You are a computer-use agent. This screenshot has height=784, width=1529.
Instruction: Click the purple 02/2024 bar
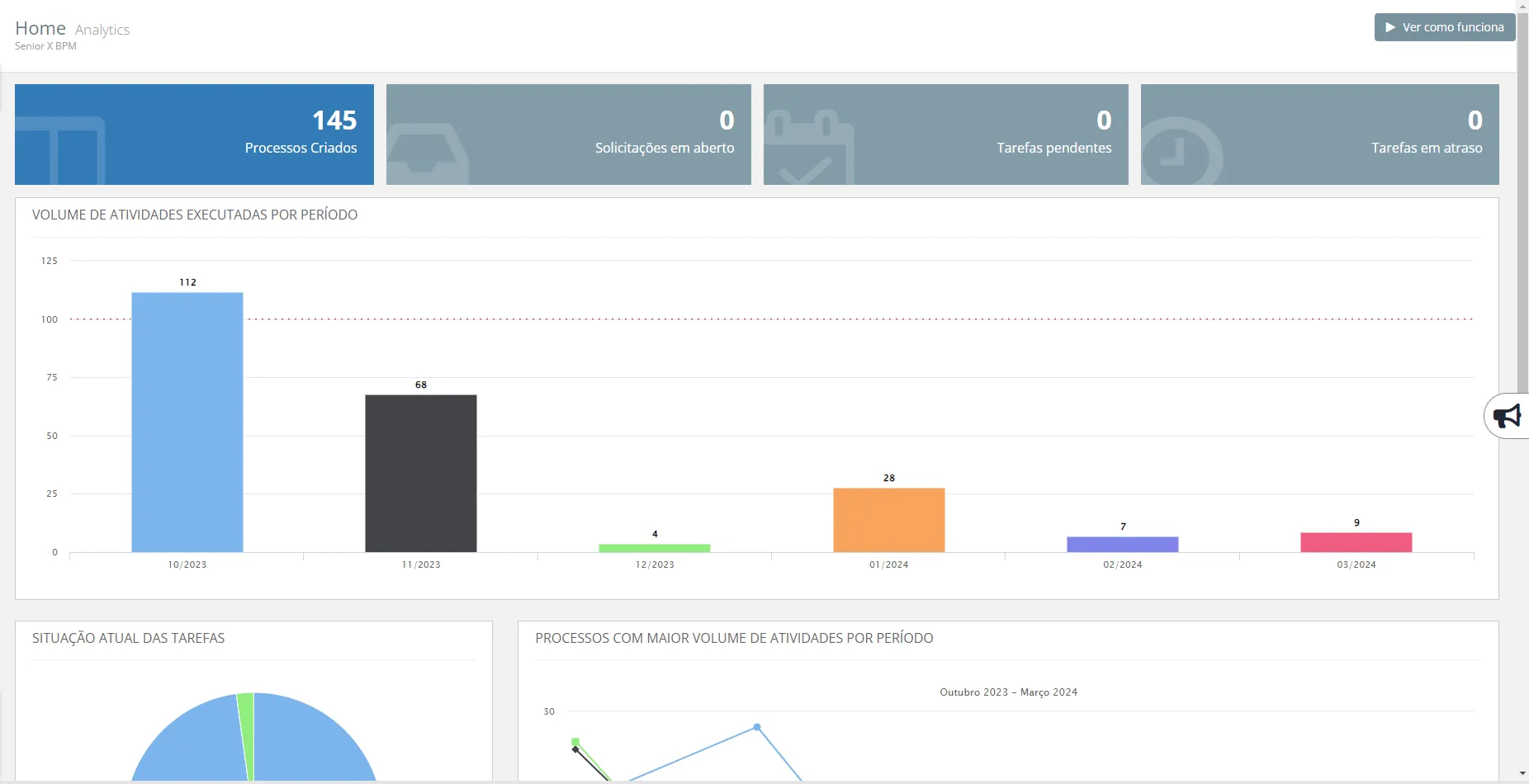click(1123, 545)
